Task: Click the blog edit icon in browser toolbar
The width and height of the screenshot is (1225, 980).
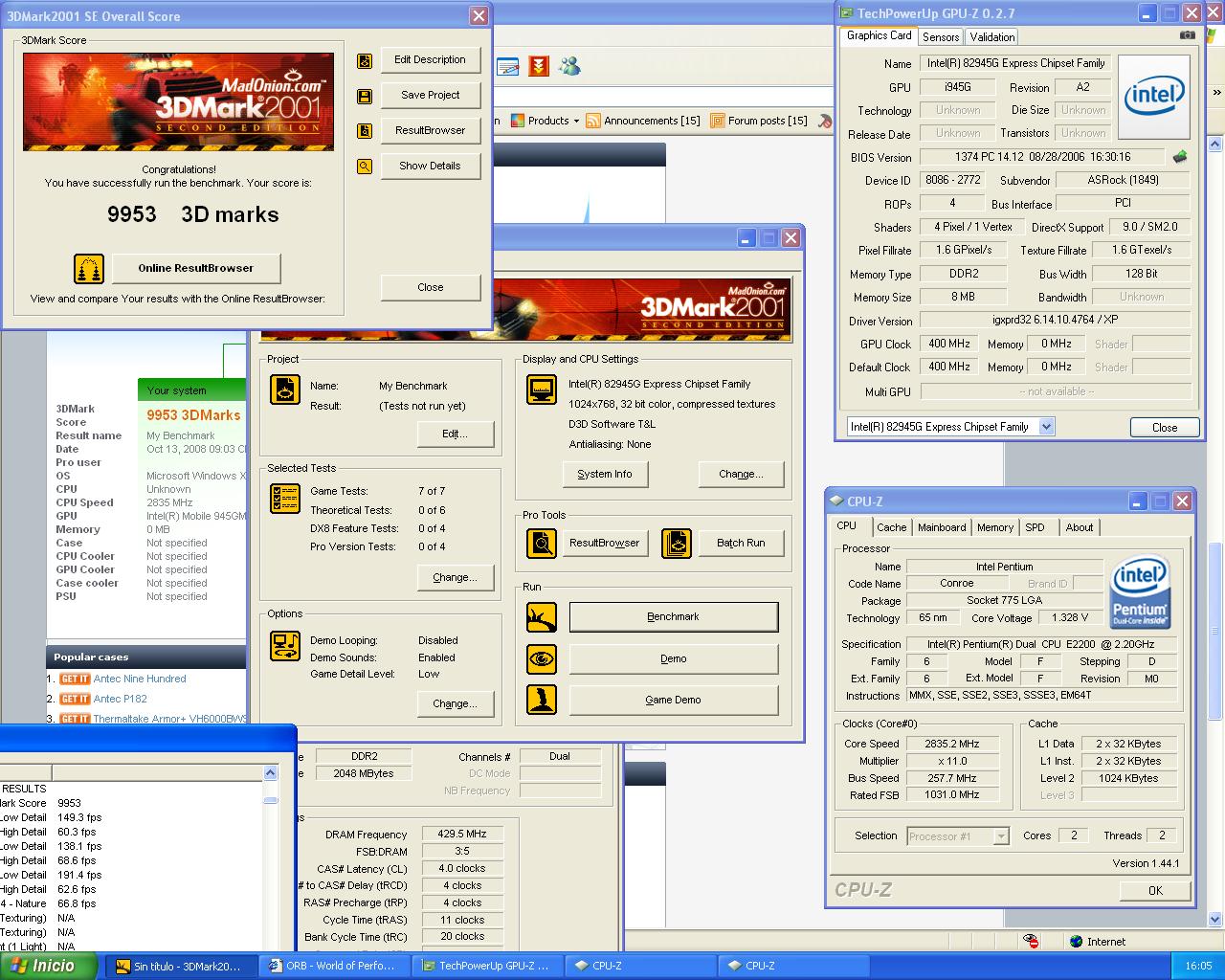Action: coord(508,67)
